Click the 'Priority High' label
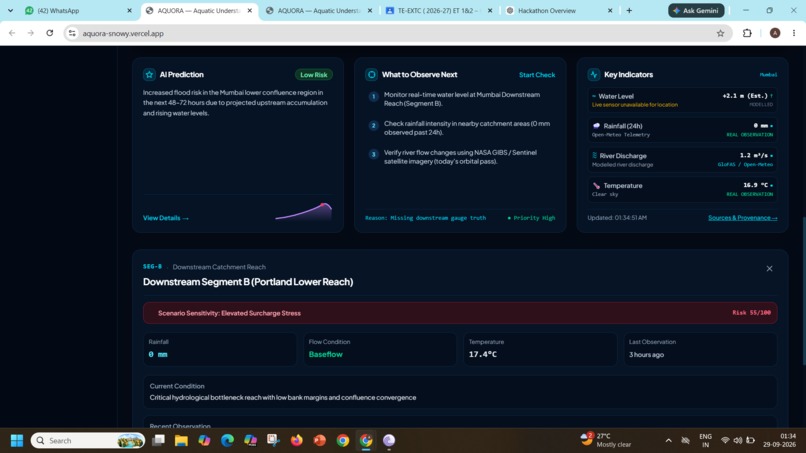Screen dimensions: 806x453 (x=532, y=218)
